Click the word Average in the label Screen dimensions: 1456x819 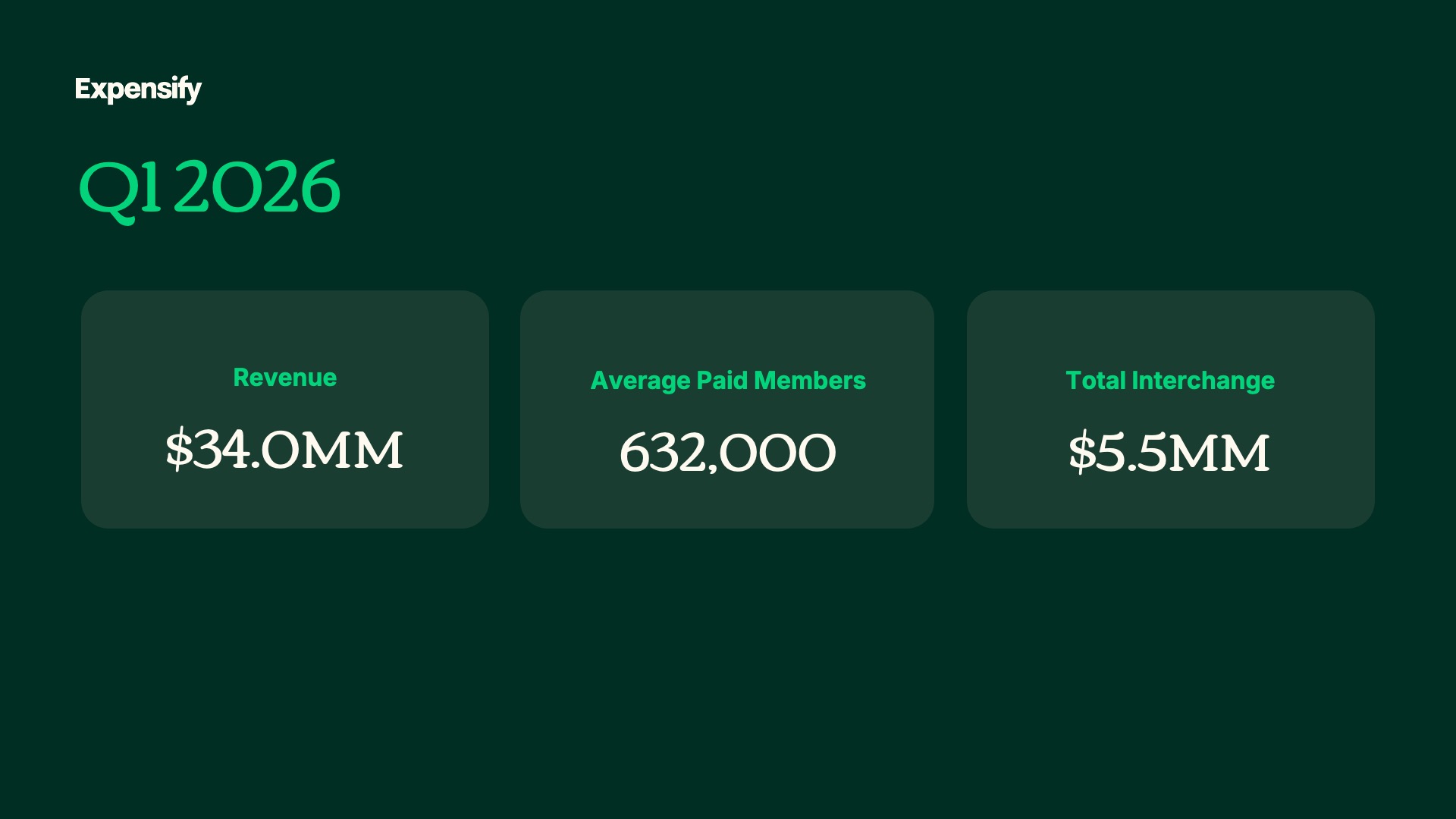pyautogui.click(x=641, y=381)
